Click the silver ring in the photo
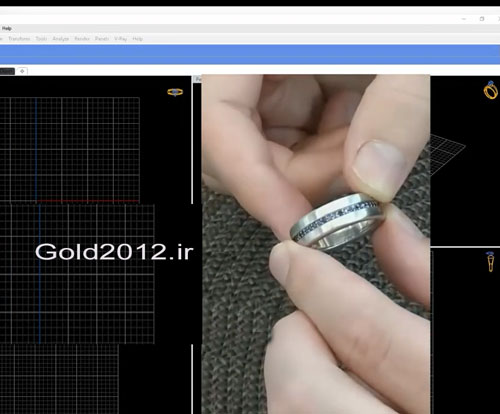Viewport: 500px width, 414px height. tap(337, 221)
